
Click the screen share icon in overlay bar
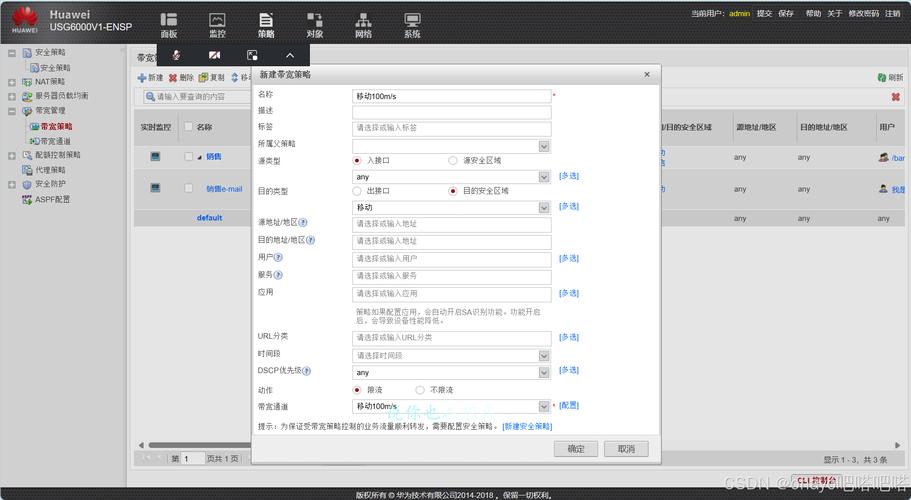click(x=252, y=55)
